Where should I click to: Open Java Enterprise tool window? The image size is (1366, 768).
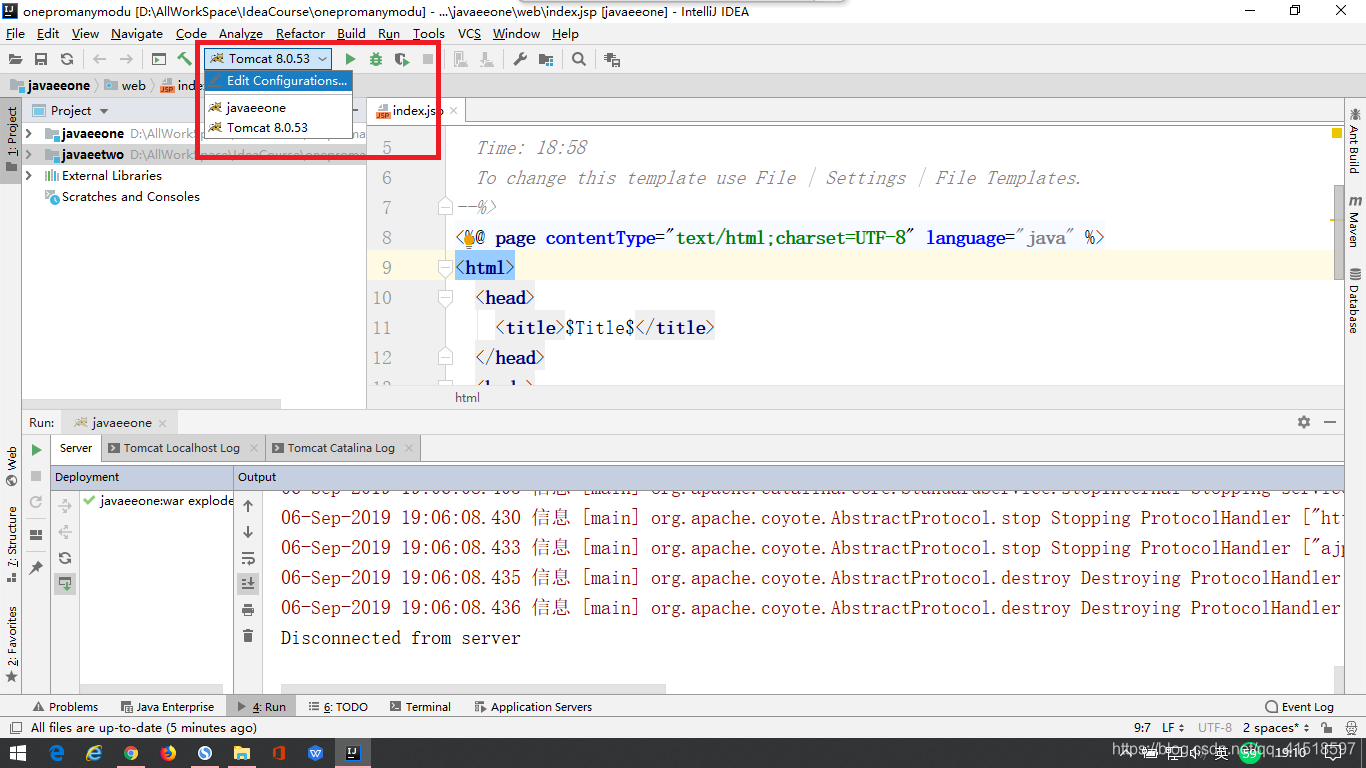tap(167, 706)
